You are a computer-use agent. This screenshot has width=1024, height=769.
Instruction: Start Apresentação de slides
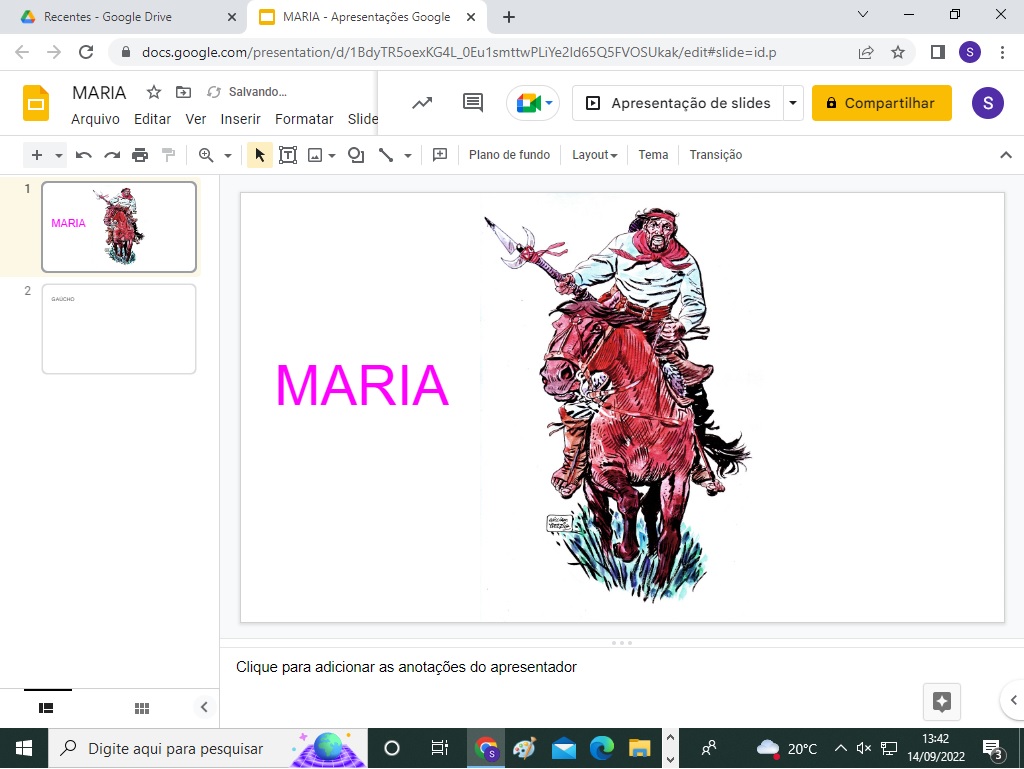point(678,103)
